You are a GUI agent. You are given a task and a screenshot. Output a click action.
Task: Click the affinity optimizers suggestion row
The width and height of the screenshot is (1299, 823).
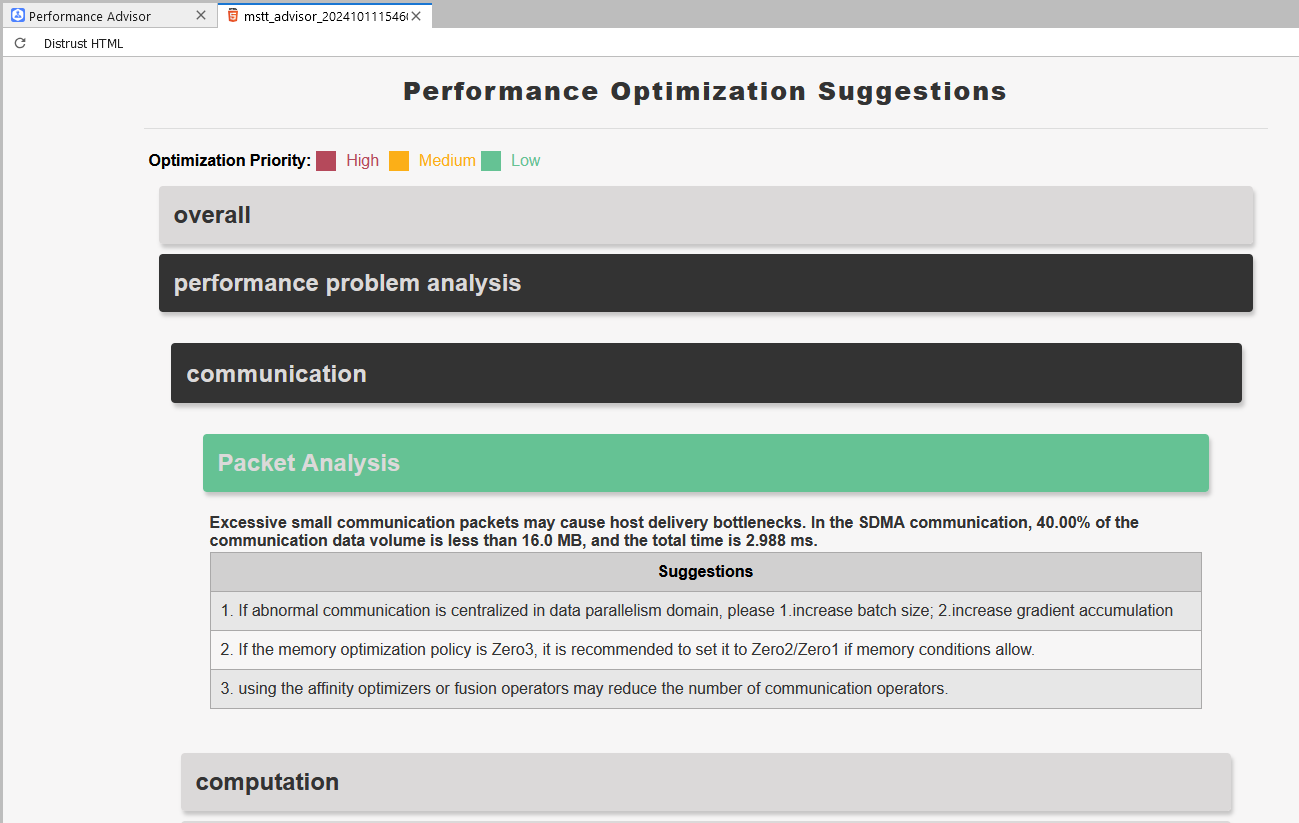pyautogui.click(x=706, y=689)
